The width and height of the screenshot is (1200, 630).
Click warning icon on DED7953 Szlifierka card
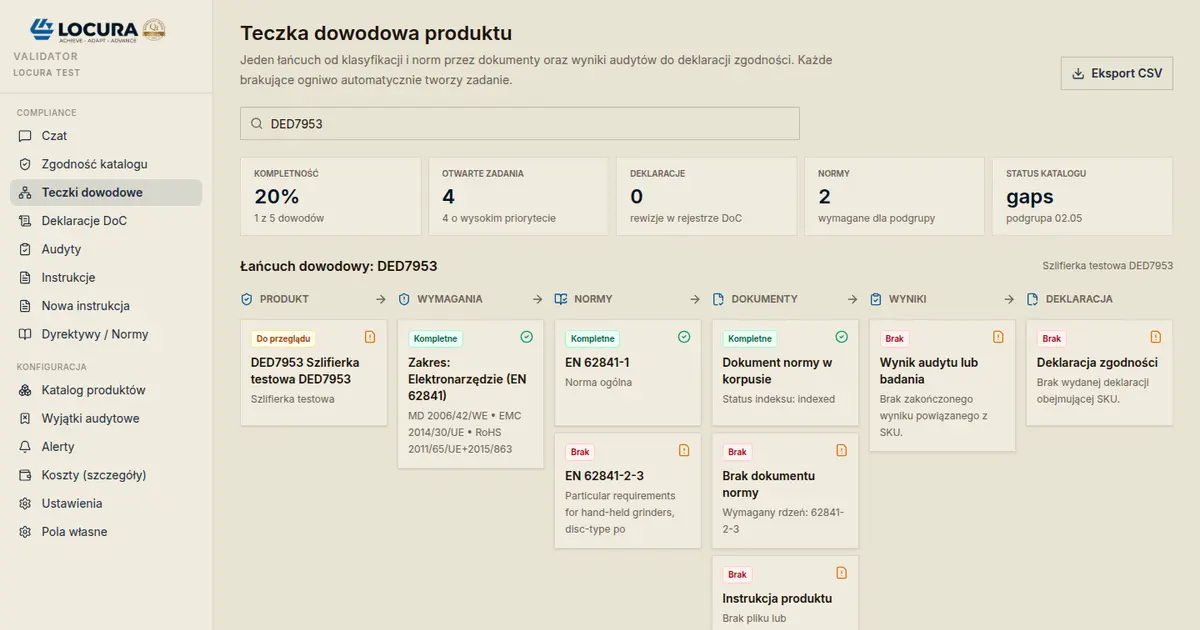click(369, 337)
